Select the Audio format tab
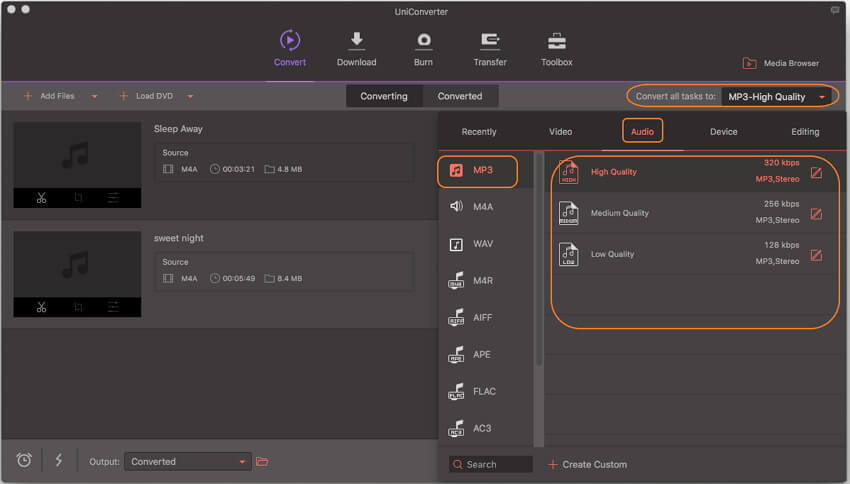Image resolution: width=850 pixels, height=484 pixels. click(642, 131)
